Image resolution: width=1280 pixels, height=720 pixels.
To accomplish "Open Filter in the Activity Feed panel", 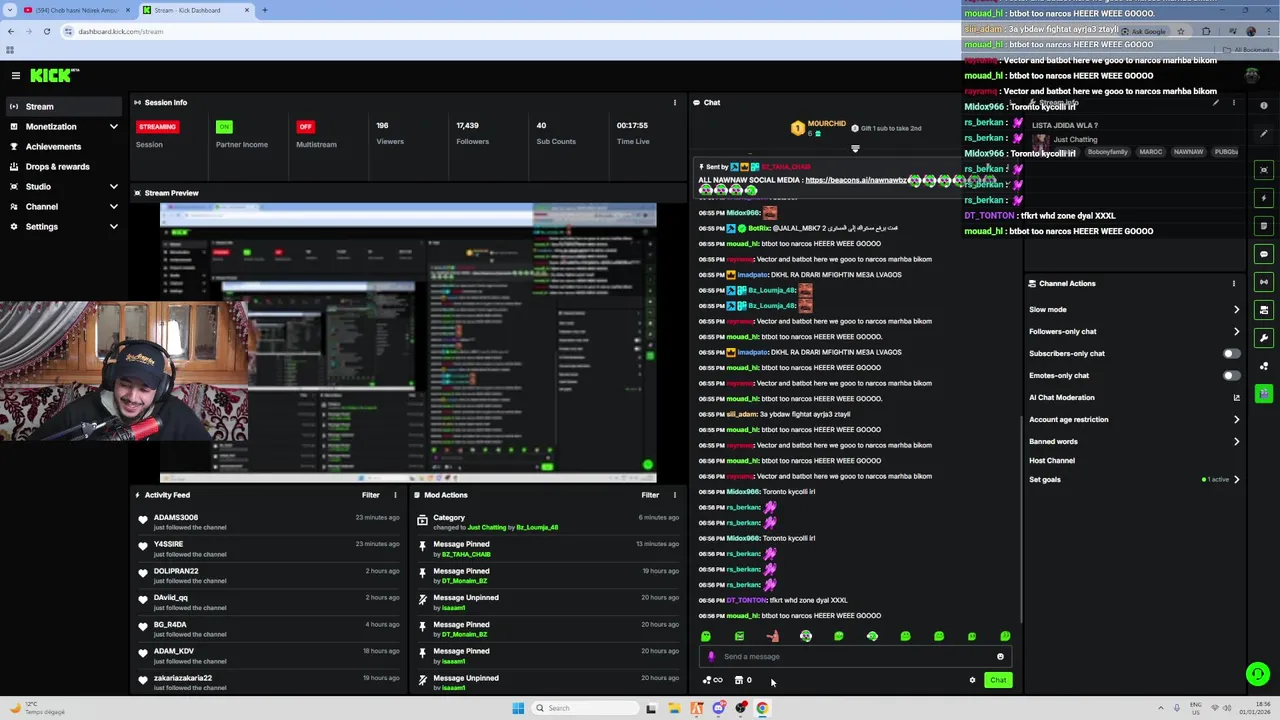I will point(370,495).
